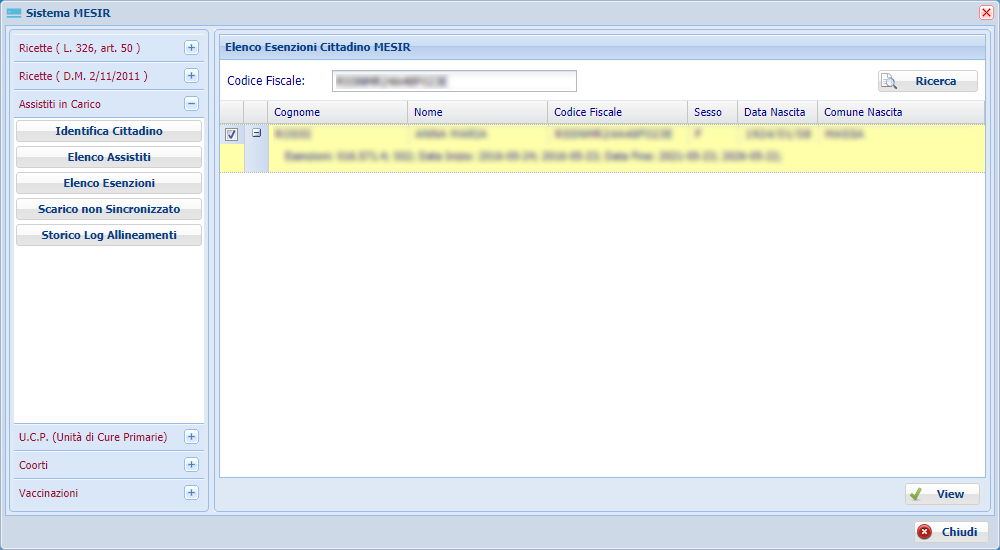This screenshot has height=550, width=1000.
Task: Open the Elenco Assistiti list
Action: tap(109, 158)
